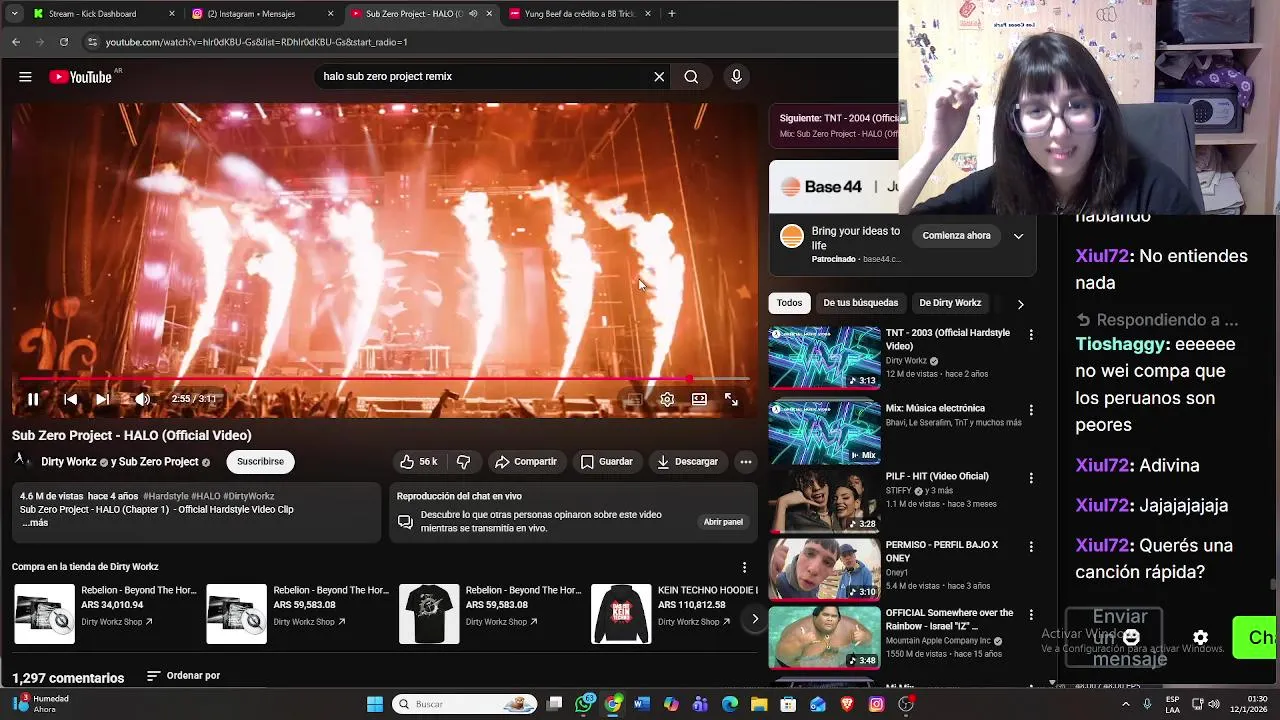Open Instagram from the taskbar
The height and width of the screenshot is (720, 1280).
pos(876,704)
